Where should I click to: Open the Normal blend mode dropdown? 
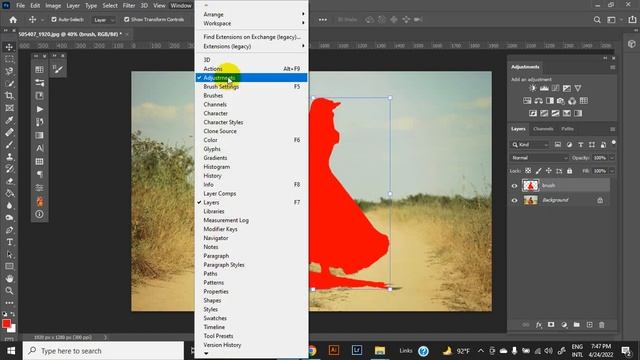pyautogui.click(x=539, y=158)
